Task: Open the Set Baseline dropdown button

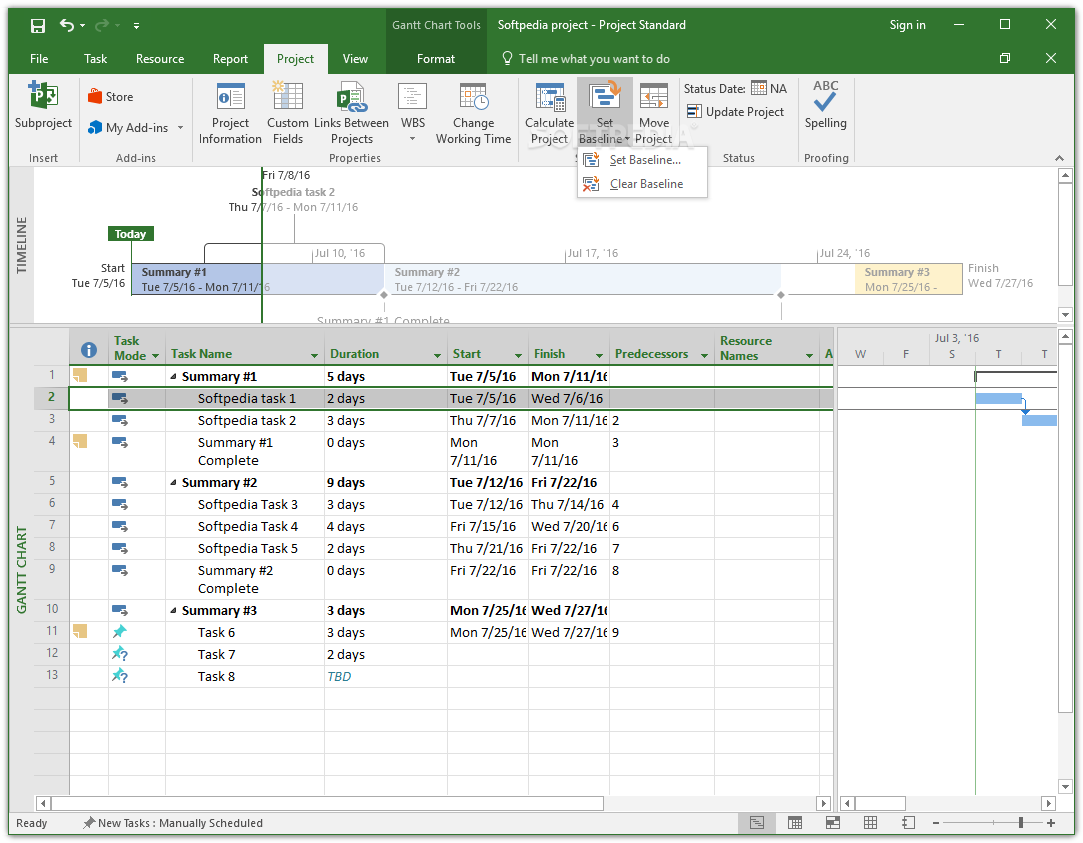Action: pos(604,139)
